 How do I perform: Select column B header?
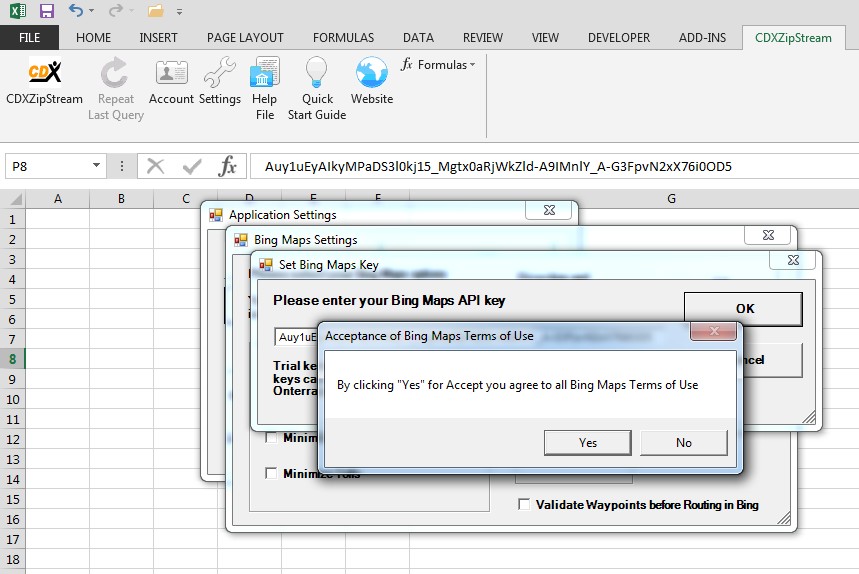pos(121,199)
